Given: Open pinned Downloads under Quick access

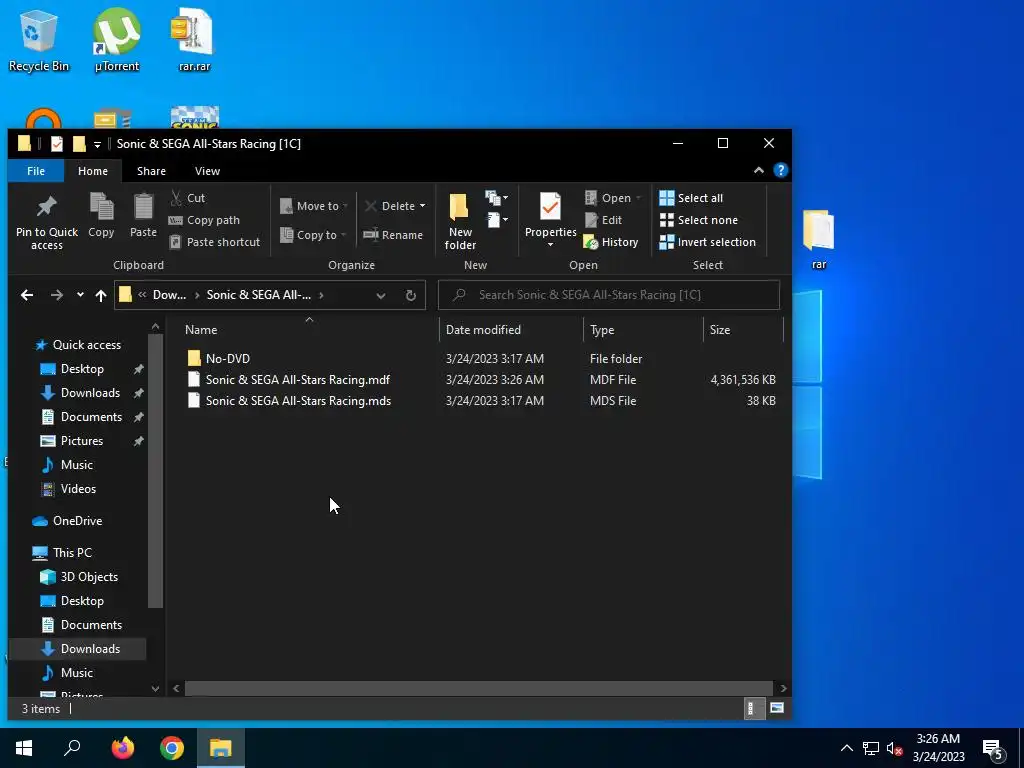Looking at the screenshot, I should (x=90, y=393).
